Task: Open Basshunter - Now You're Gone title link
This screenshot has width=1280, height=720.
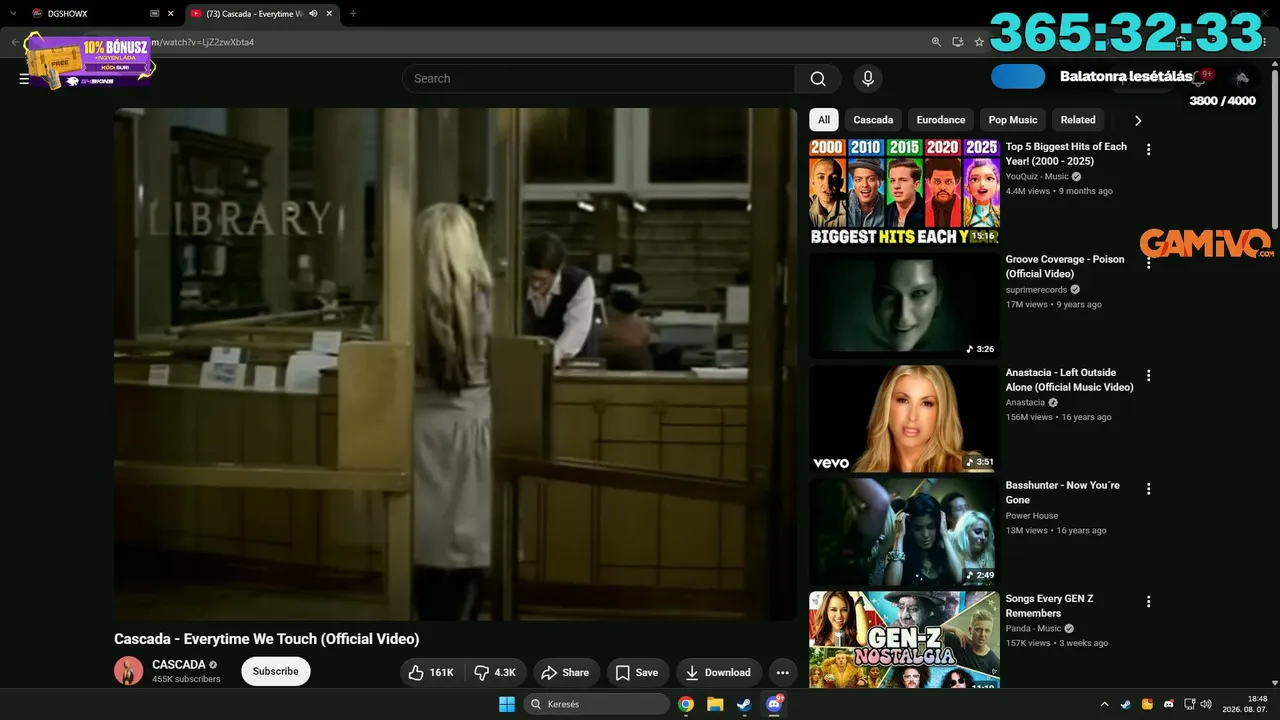Action: click(x=1063, y=493)
